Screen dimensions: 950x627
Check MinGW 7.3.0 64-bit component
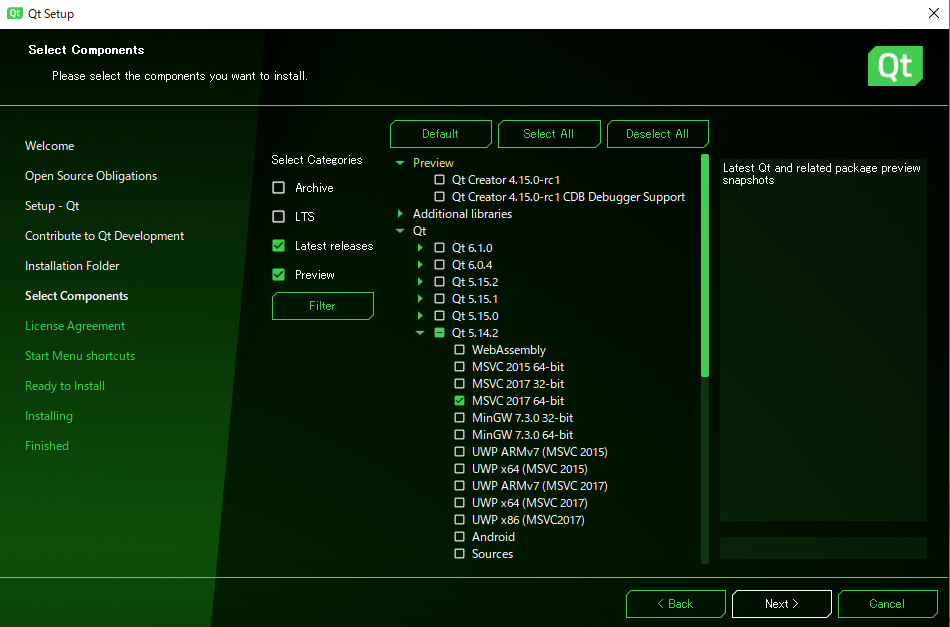(460, 434)
